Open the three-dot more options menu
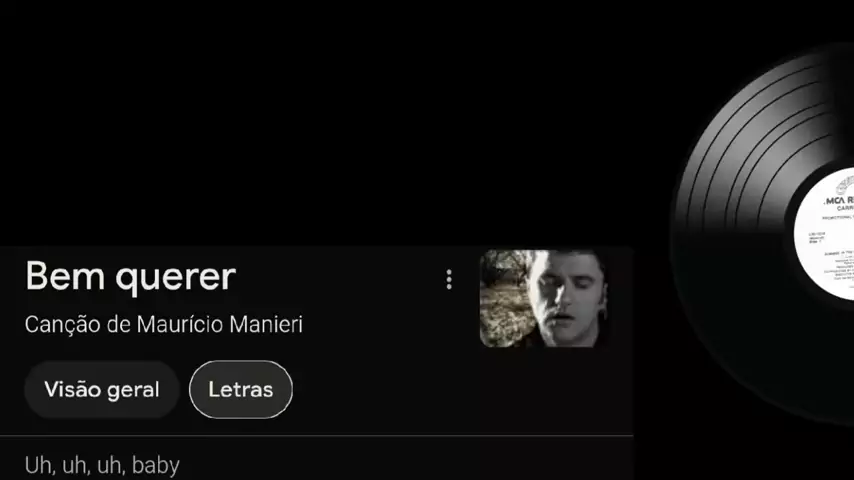Viewport: 854px width, 480px height. click(x=449, y=280)
